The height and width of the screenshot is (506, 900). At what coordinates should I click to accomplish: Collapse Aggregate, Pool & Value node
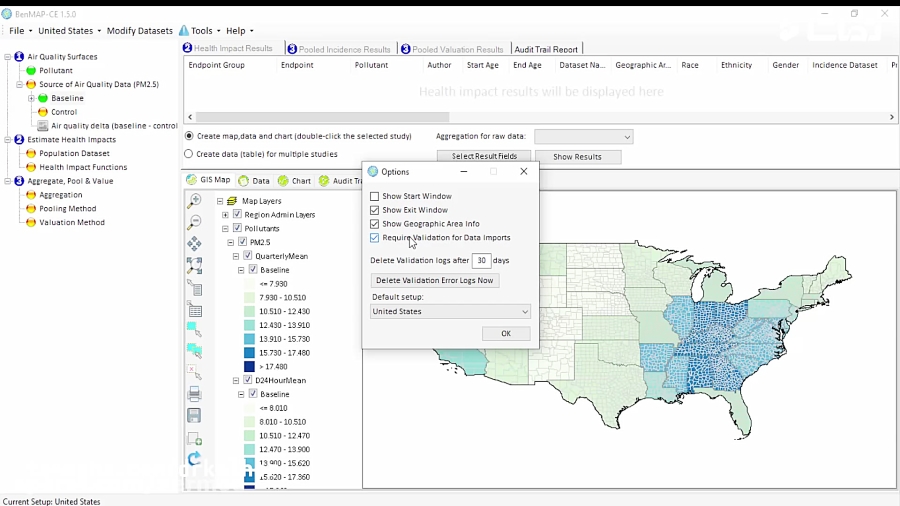tap(7, 181)
